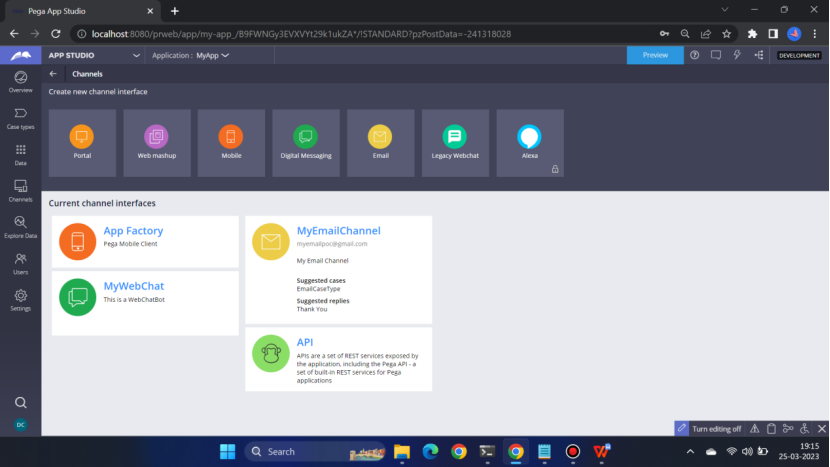Click the warning triangle icon in edit toolbar
Viewport: 830px width, 467px height.
[754, 429]
